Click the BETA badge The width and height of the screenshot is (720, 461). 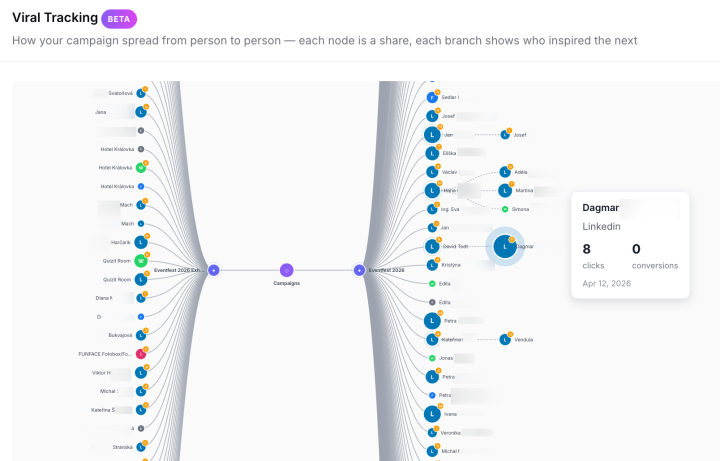point(119,19)
